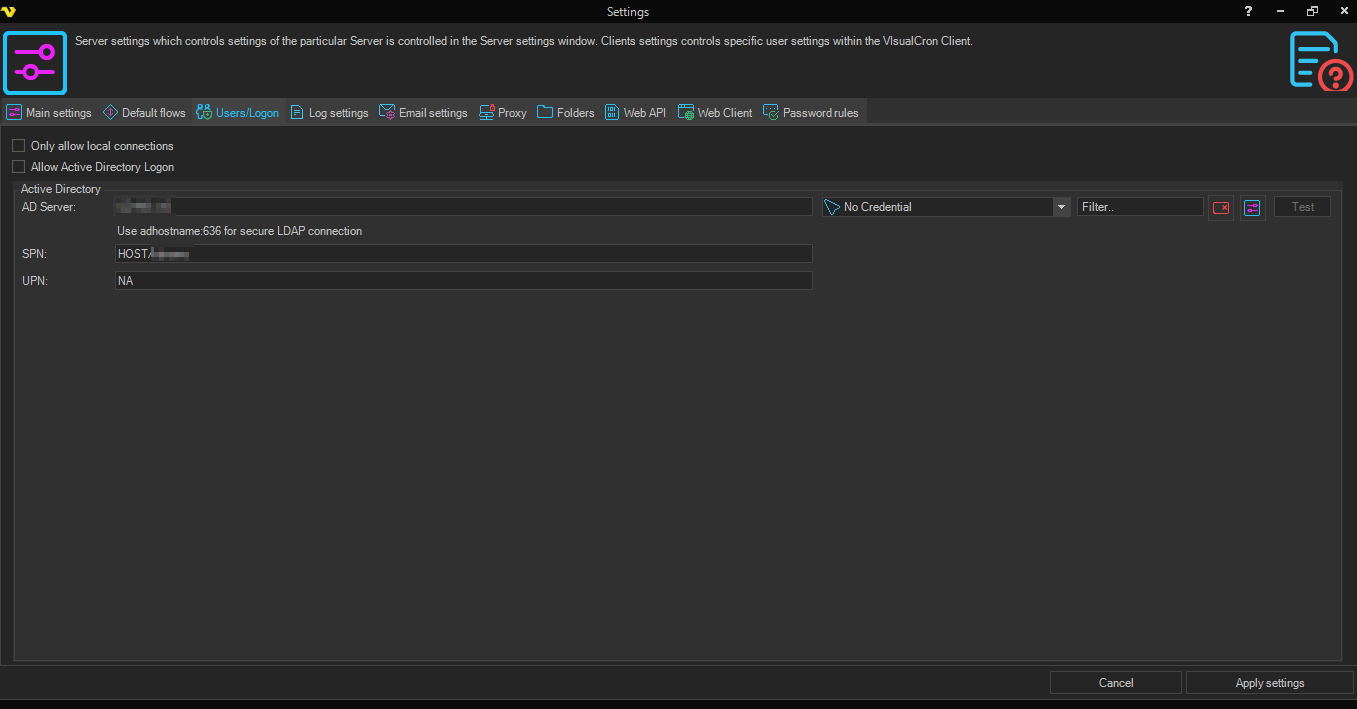Click the large settings sliders icon
1357x709 pixels.
pos(35,63)
